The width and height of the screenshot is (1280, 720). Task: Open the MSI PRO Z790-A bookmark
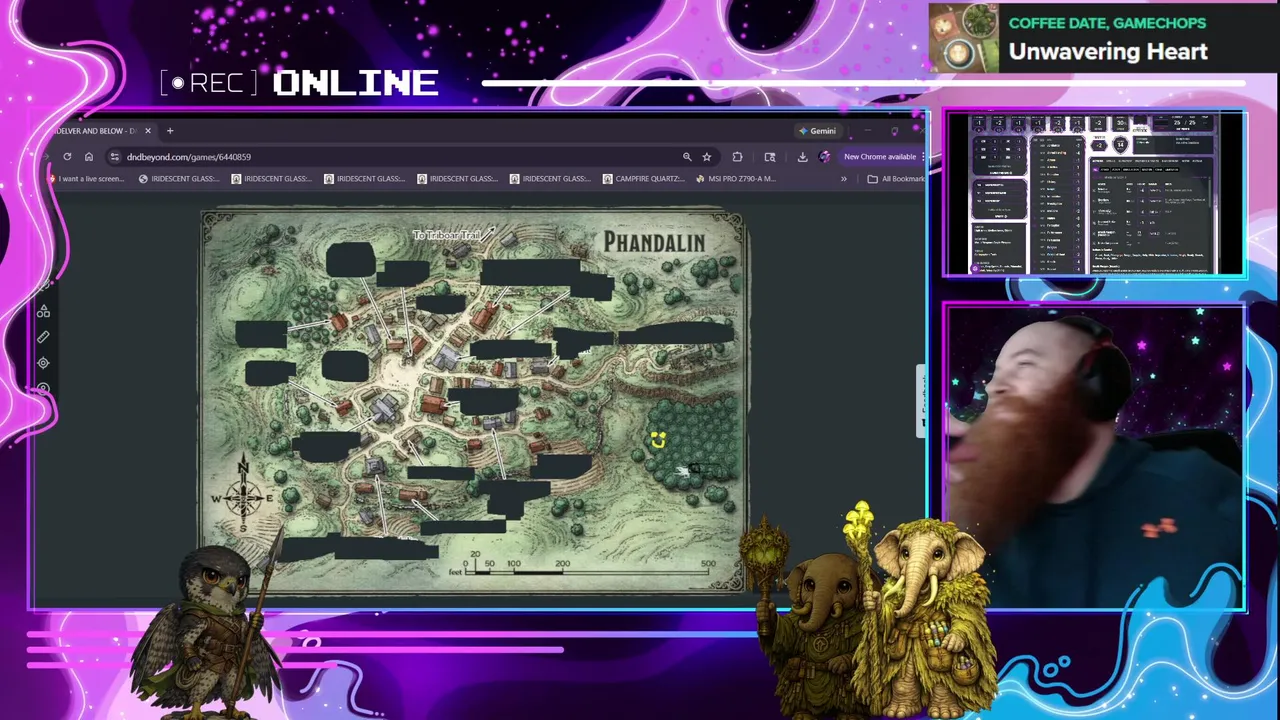tap(735, 179)
